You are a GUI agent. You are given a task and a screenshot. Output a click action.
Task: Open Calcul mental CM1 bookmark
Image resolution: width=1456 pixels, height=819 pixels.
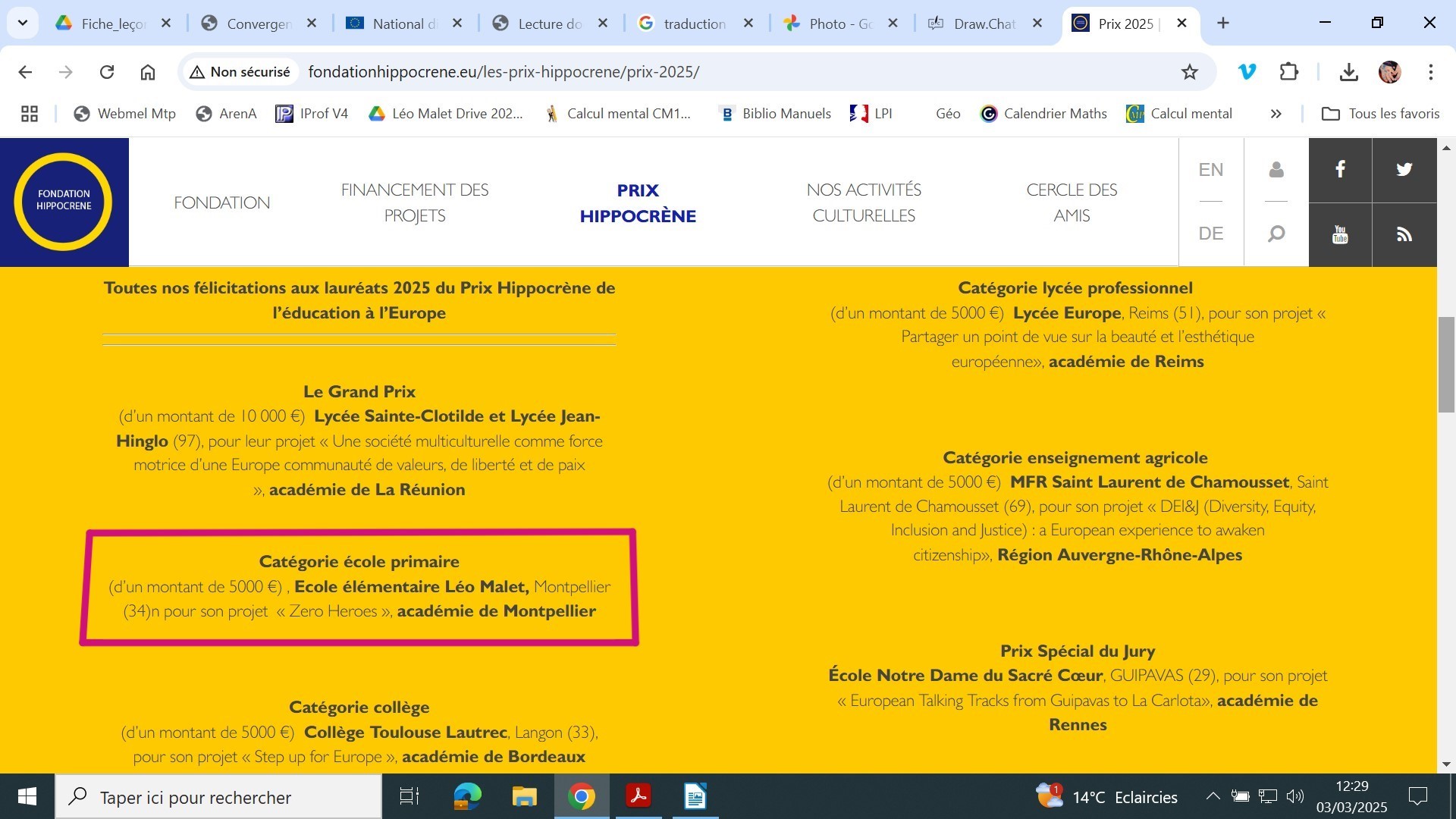(618, 114)
